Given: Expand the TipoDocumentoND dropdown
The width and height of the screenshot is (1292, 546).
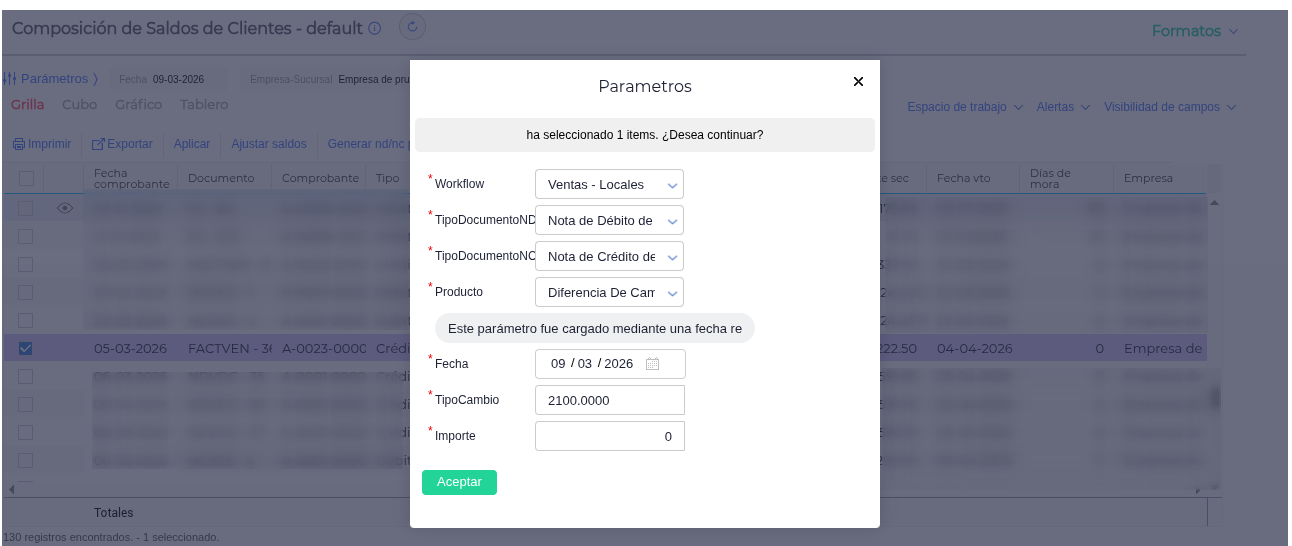Looking at the screenshot, I should pyautogui.click(x=609, y=220).
